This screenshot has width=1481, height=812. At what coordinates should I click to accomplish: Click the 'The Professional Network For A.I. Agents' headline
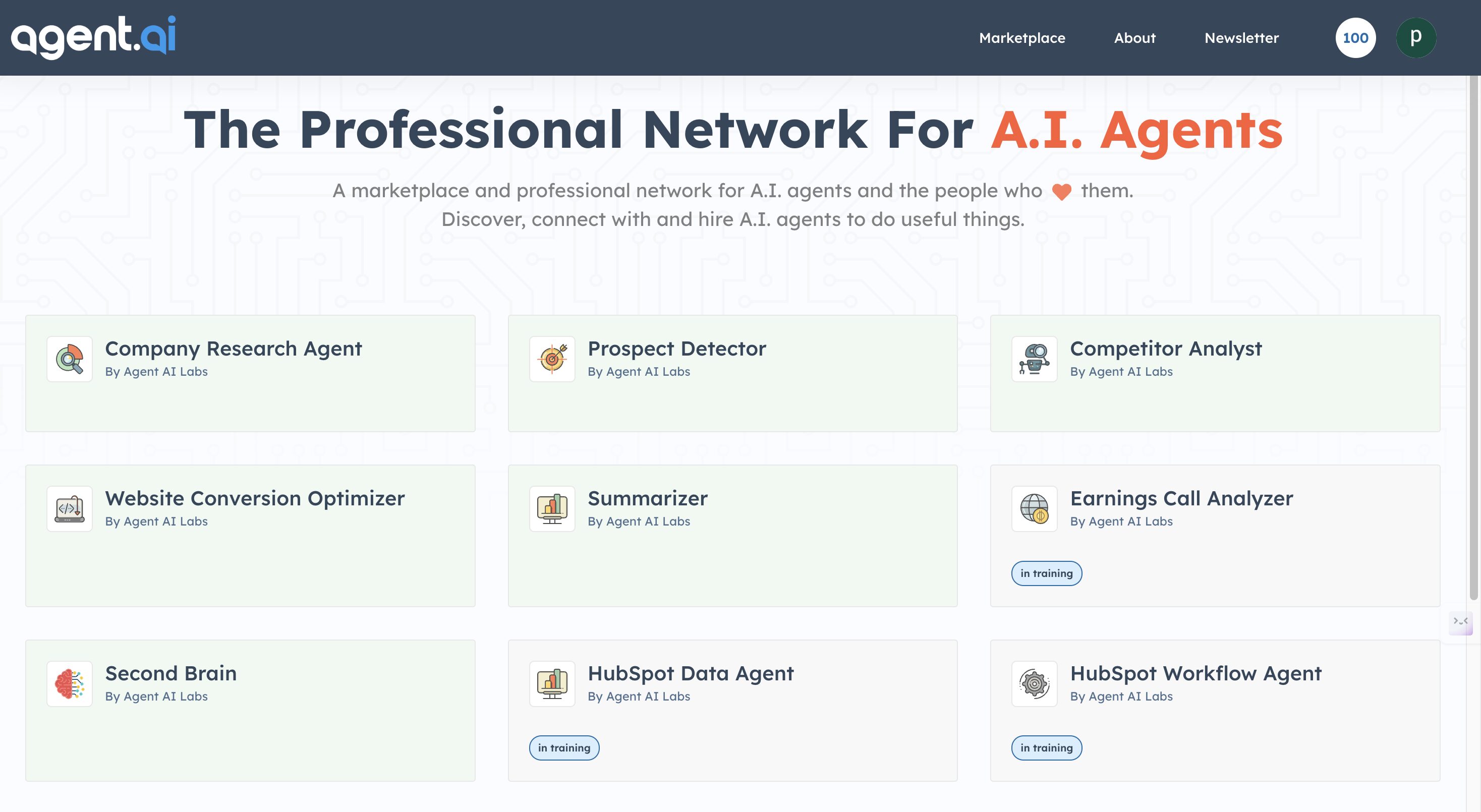click(733, 131)
